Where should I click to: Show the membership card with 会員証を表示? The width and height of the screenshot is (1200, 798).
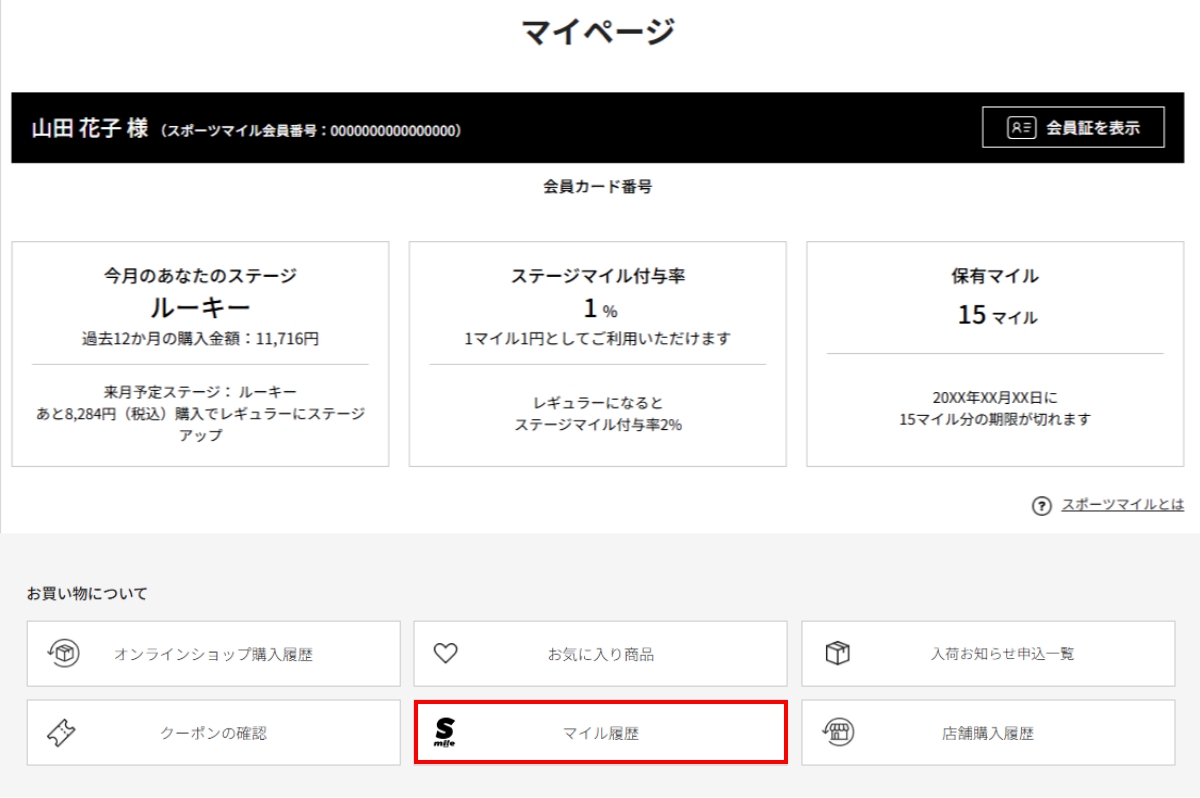1073,127
